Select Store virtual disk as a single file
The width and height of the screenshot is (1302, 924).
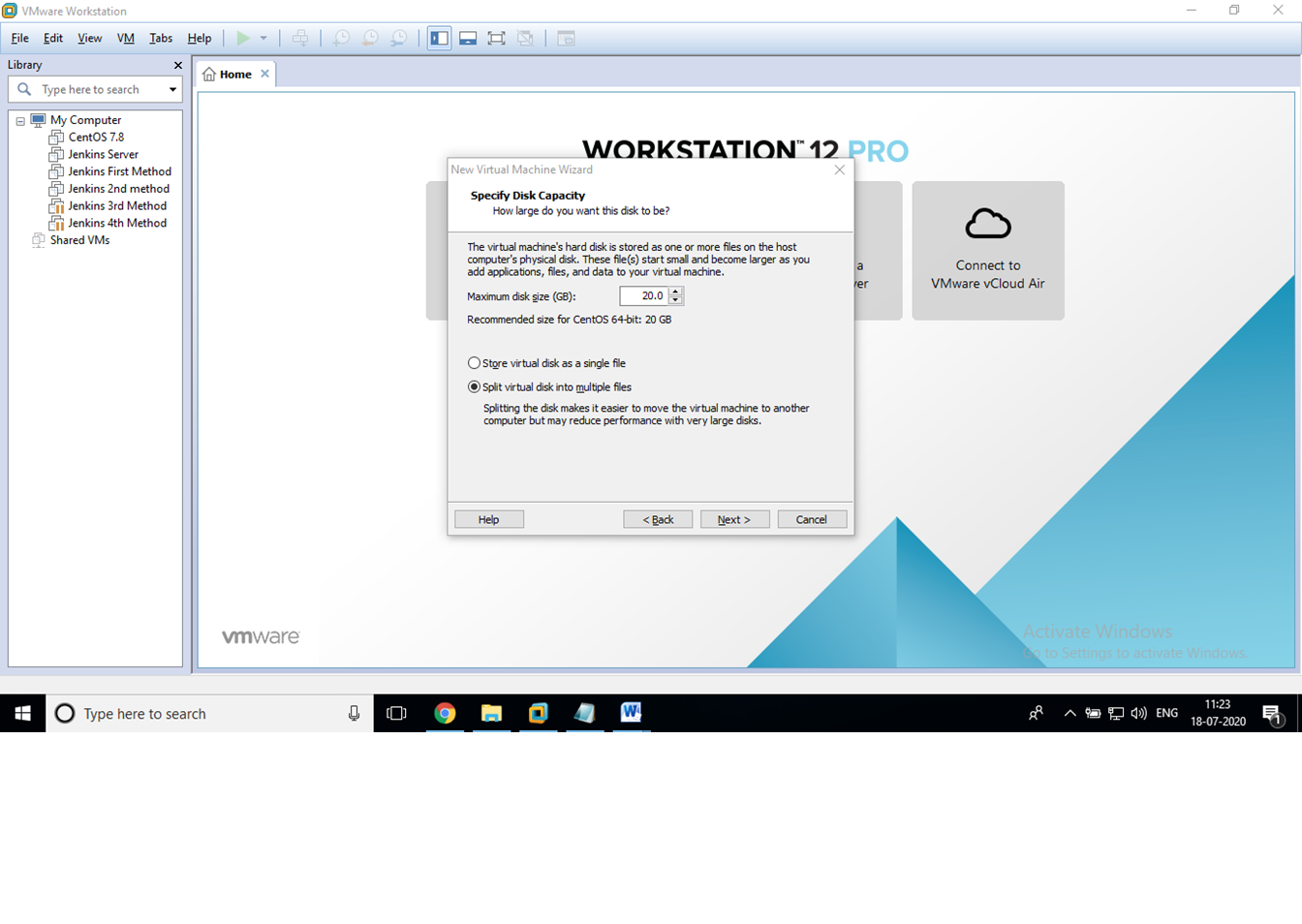click(x=474, y=362)
